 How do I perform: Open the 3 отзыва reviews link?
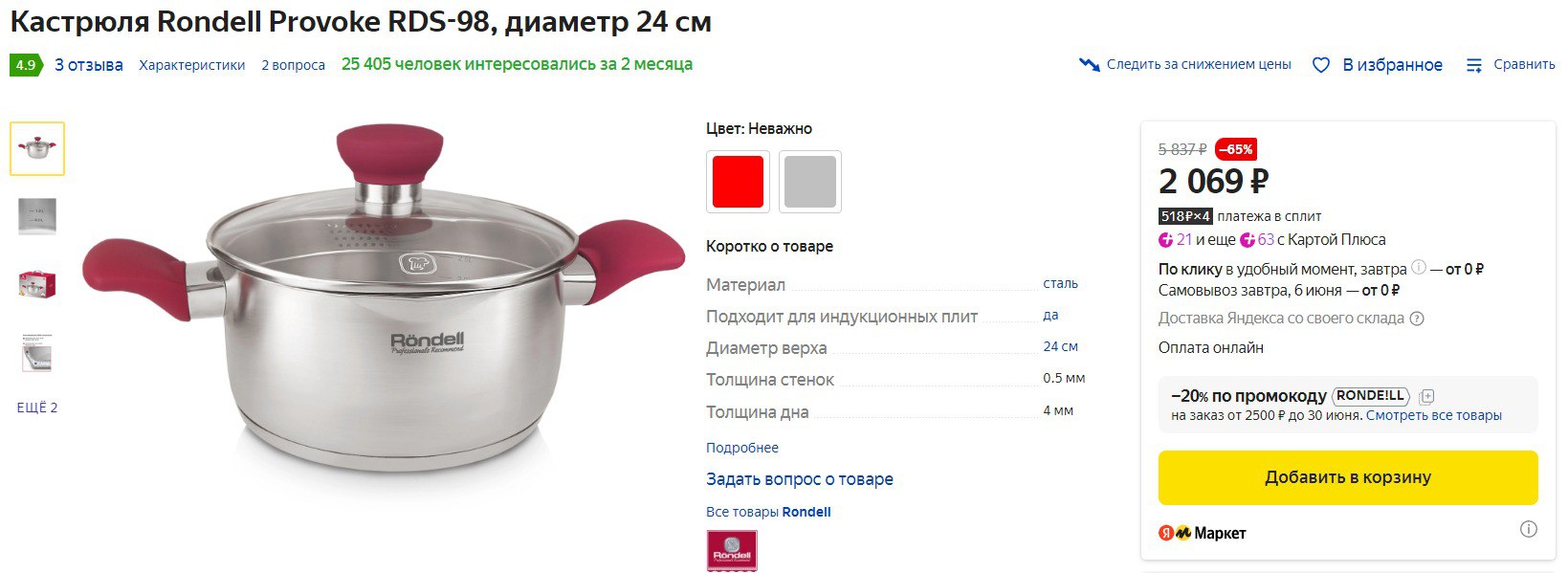pos(89,65)
